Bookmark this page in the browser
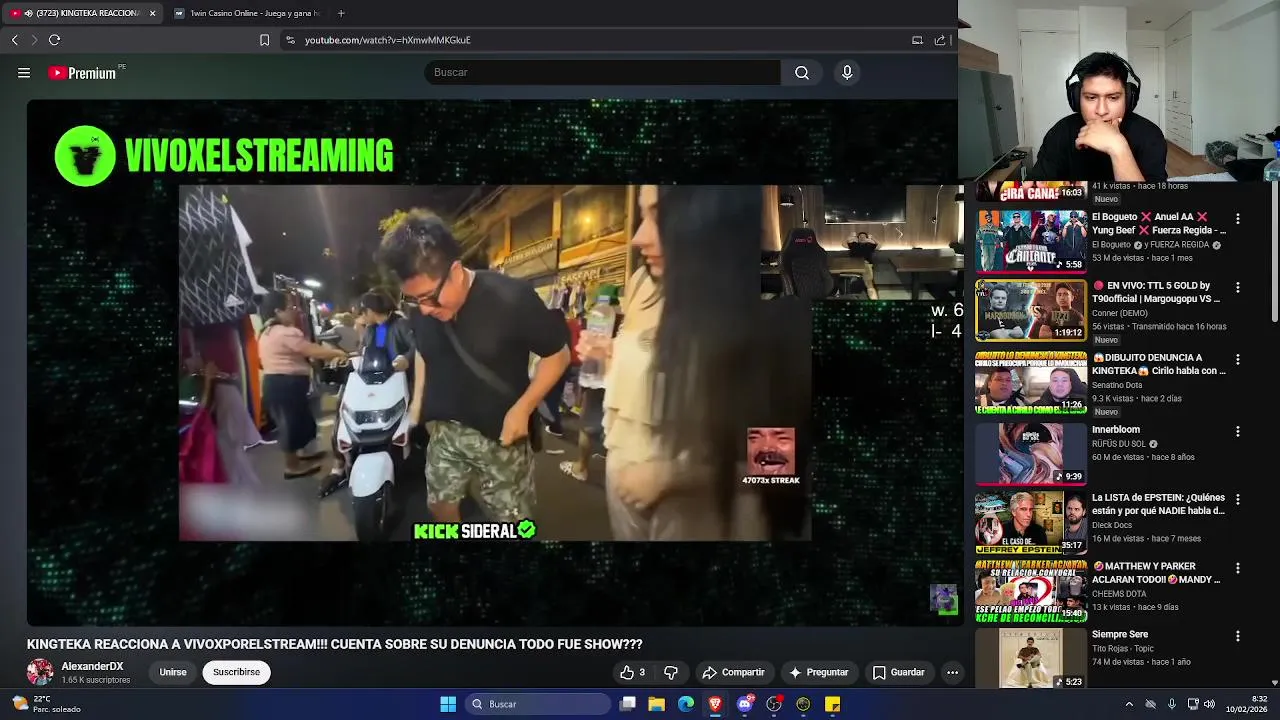The image size is (1280, 720). click(264, 40)
